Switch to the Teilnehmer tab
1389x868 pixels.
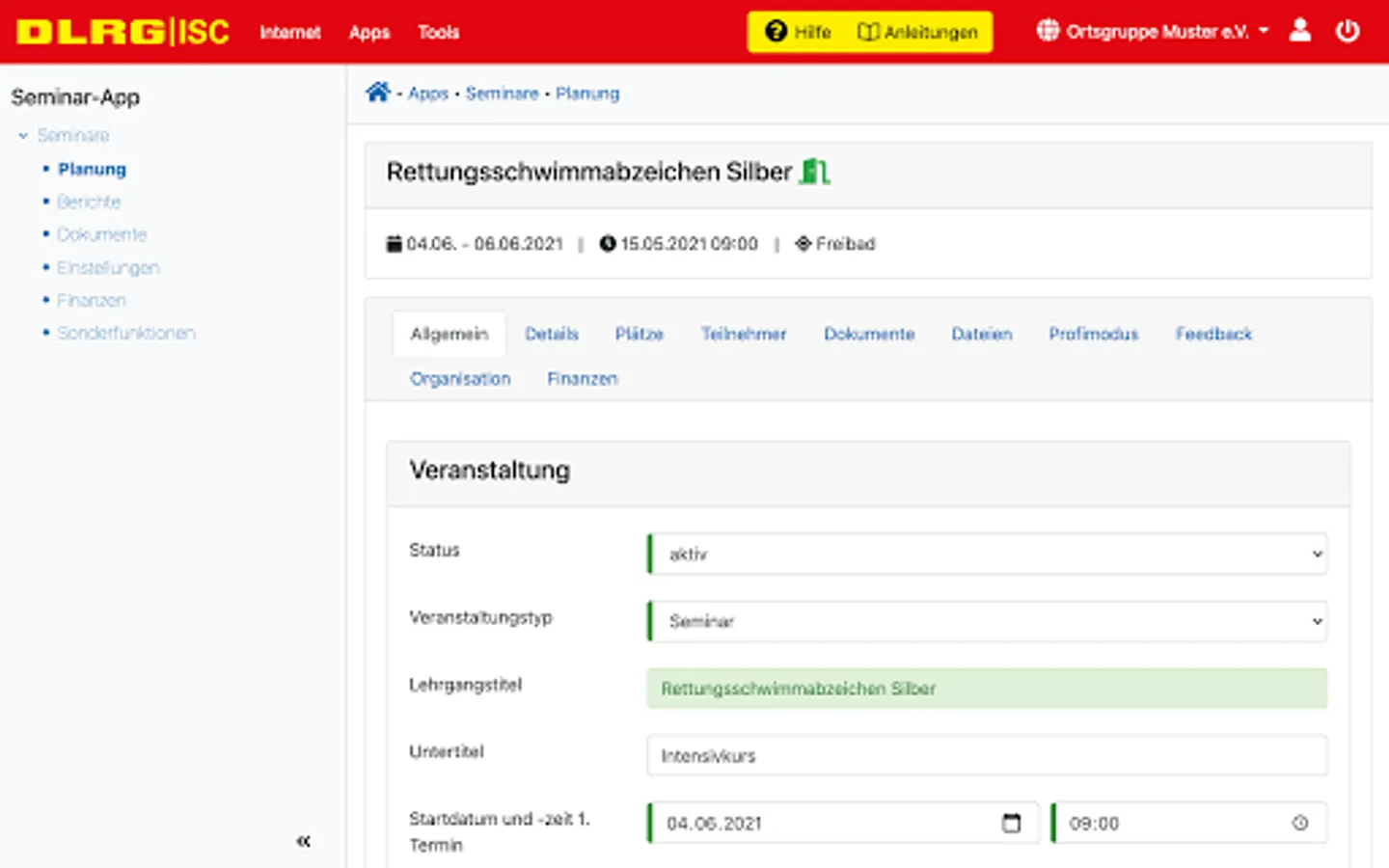click(744, 334)
